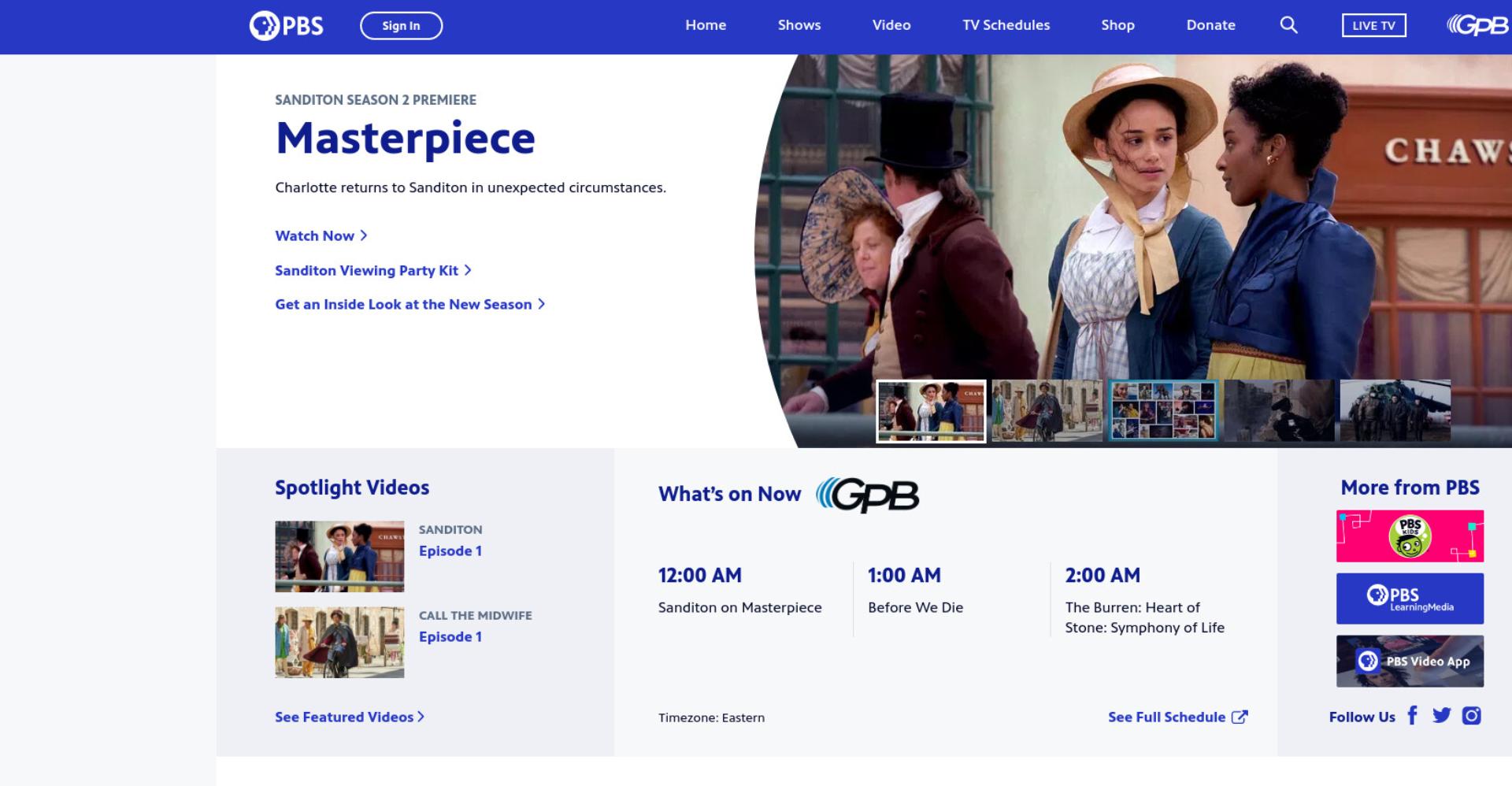Click Before We Die schedule entry
The width and height of the screenshot is (1512, 786).
(x=915, y=607)
